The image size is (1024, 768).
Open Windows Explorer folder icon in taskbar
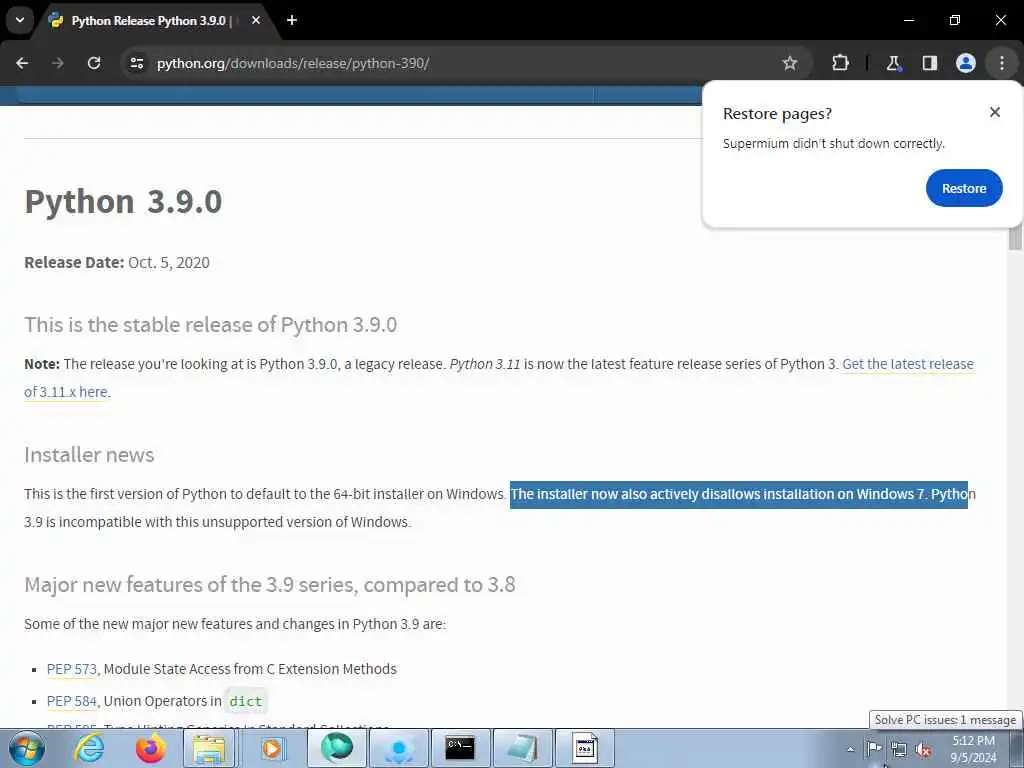click(209, 748)
